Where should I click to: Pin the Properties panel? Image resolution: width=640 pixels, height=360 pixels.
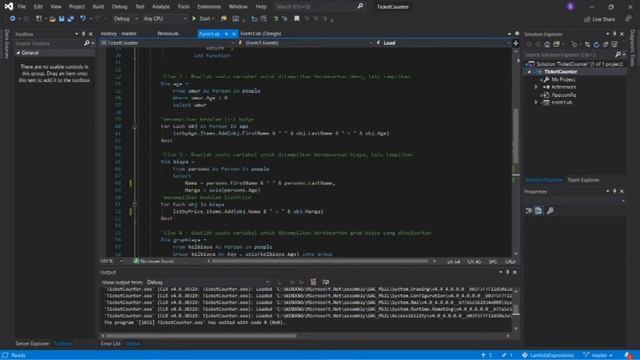coord(614,191)
